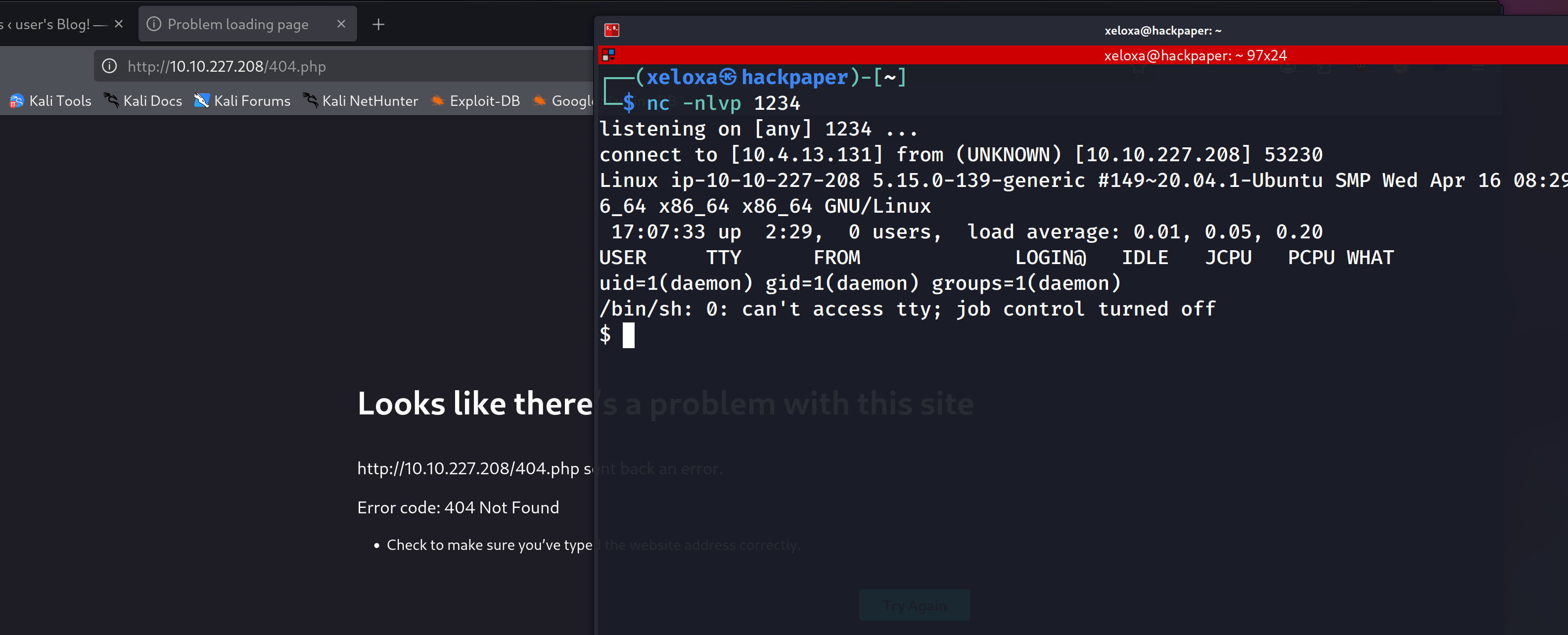Open a new browser tab
Screen dimensions: 1568x635
378,24
